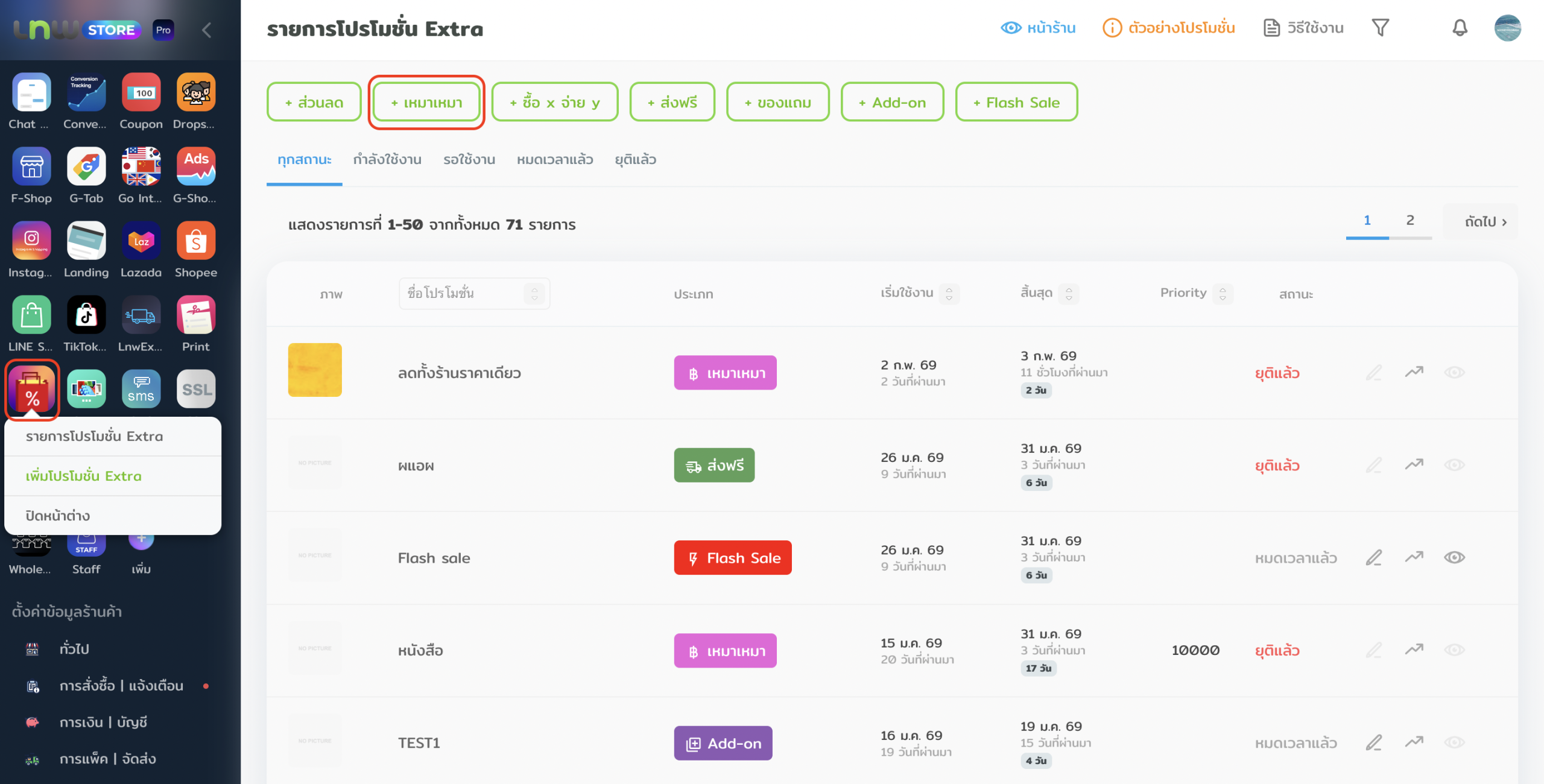Toggle visibility eye for หนังสือ promotion
The width and height of the screenshot is (1544, 784).
[1454, 650]
